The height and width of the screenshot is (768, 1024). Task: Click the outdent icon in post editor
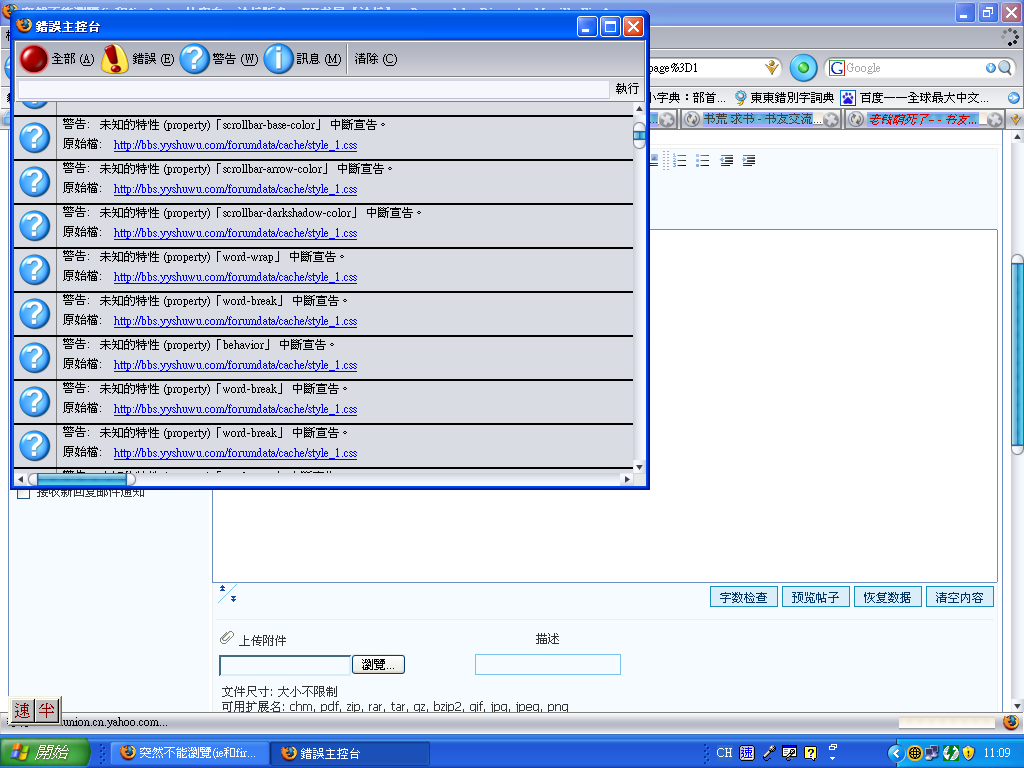[726, 161]
